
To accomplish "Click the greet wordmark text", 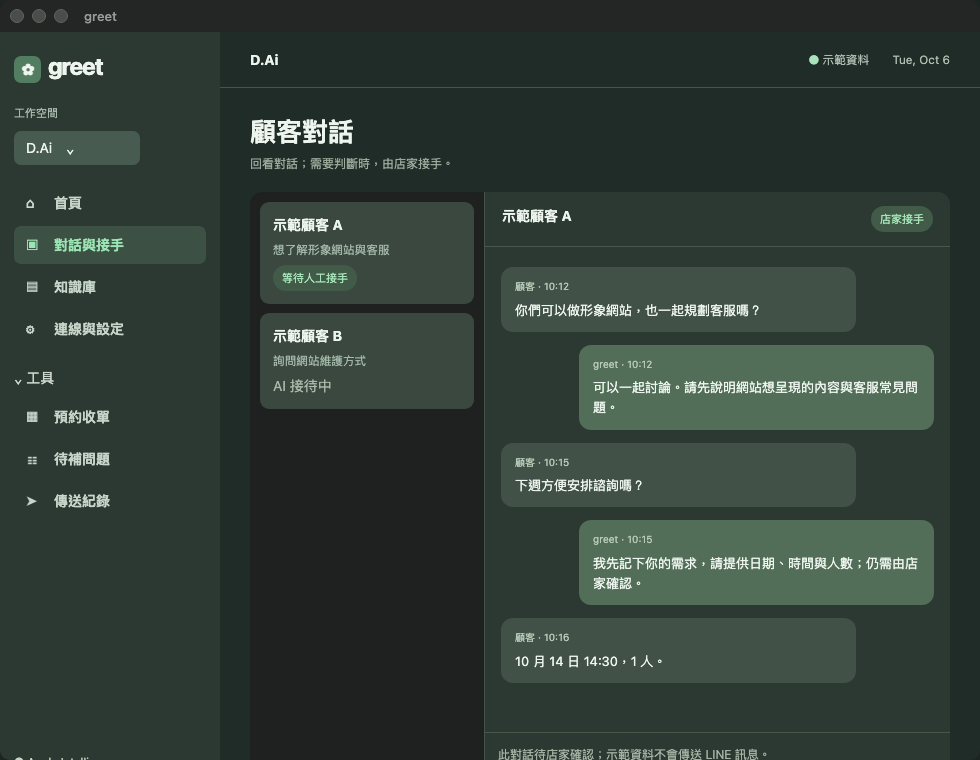I will coord(76,68).
